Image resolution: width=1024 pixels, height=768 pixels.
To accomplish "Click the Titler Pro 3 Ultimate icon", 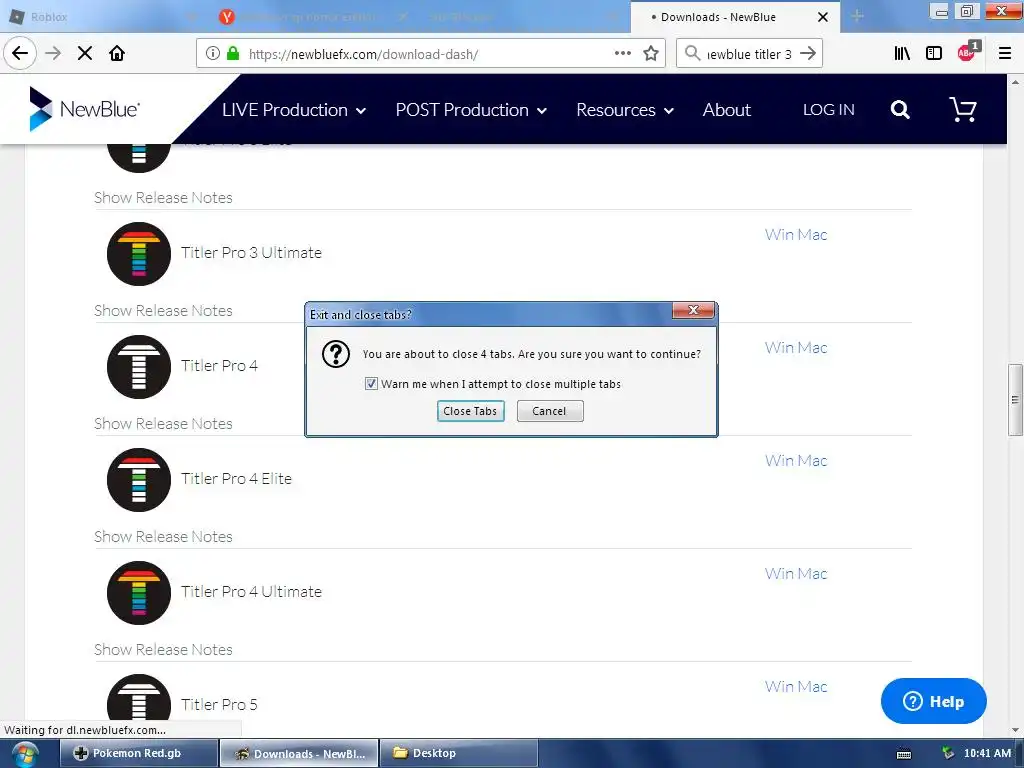I will tap(138, 253).
